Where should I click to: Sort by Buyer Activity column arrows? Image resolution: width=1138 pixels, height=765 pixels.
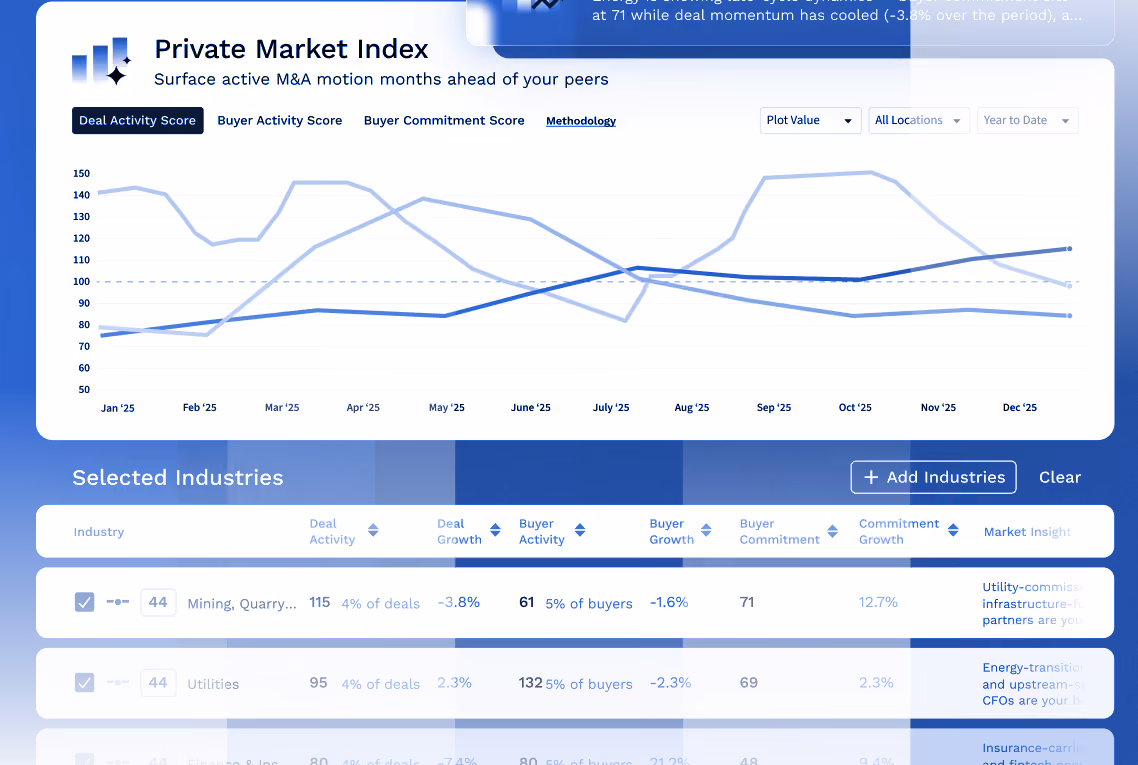(580, 531)
